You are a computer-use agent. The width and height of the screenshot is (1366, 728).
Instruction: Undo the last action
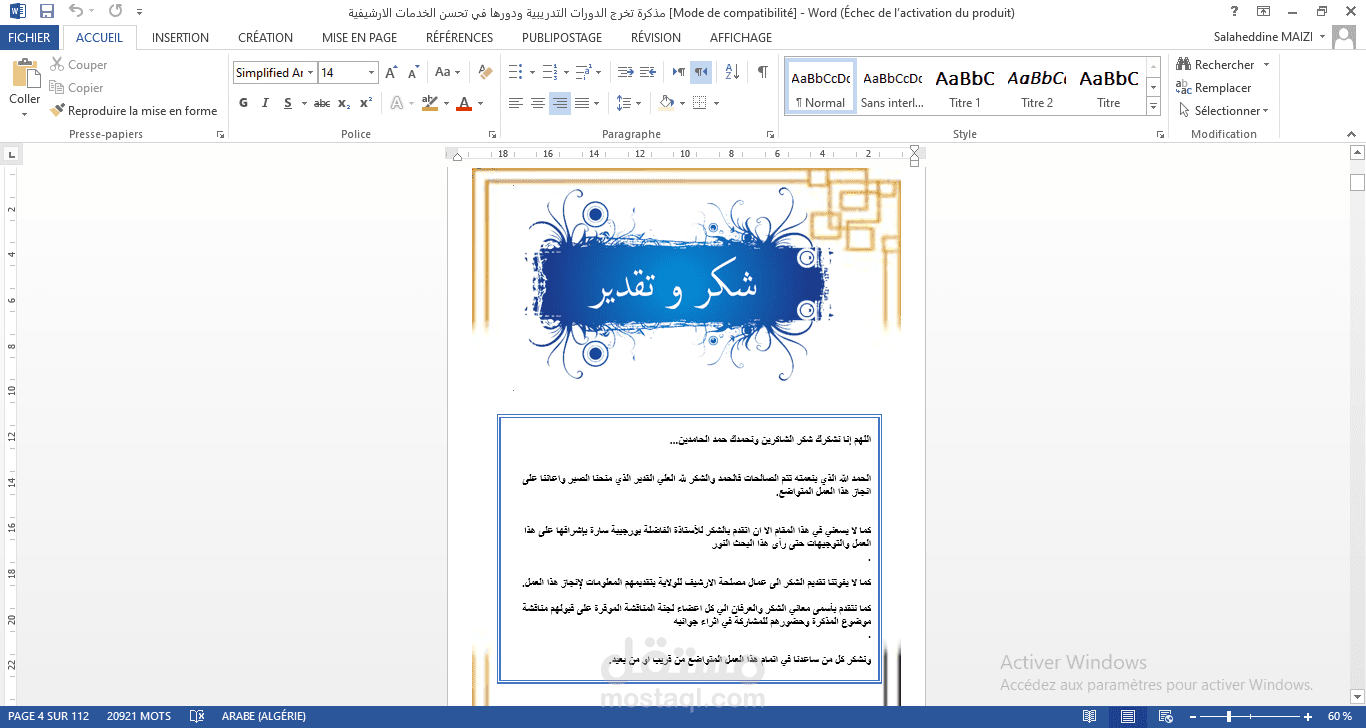coord(77,12)
